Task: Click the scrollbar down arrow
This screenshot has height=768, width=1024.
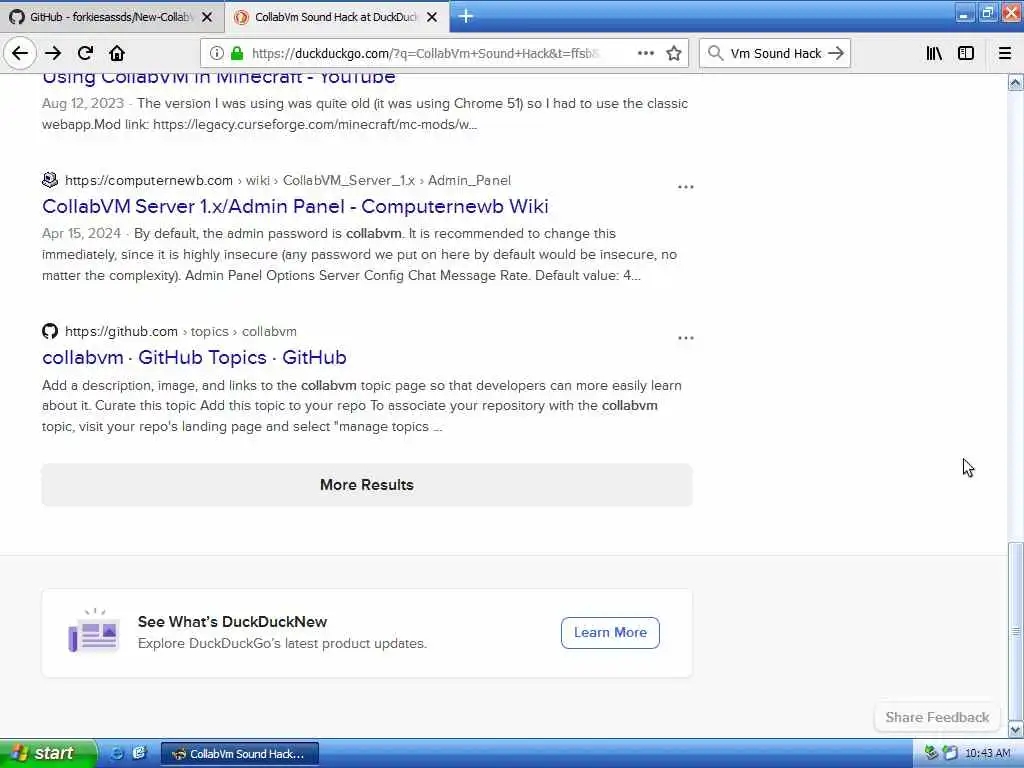Action: point(1015,729)
